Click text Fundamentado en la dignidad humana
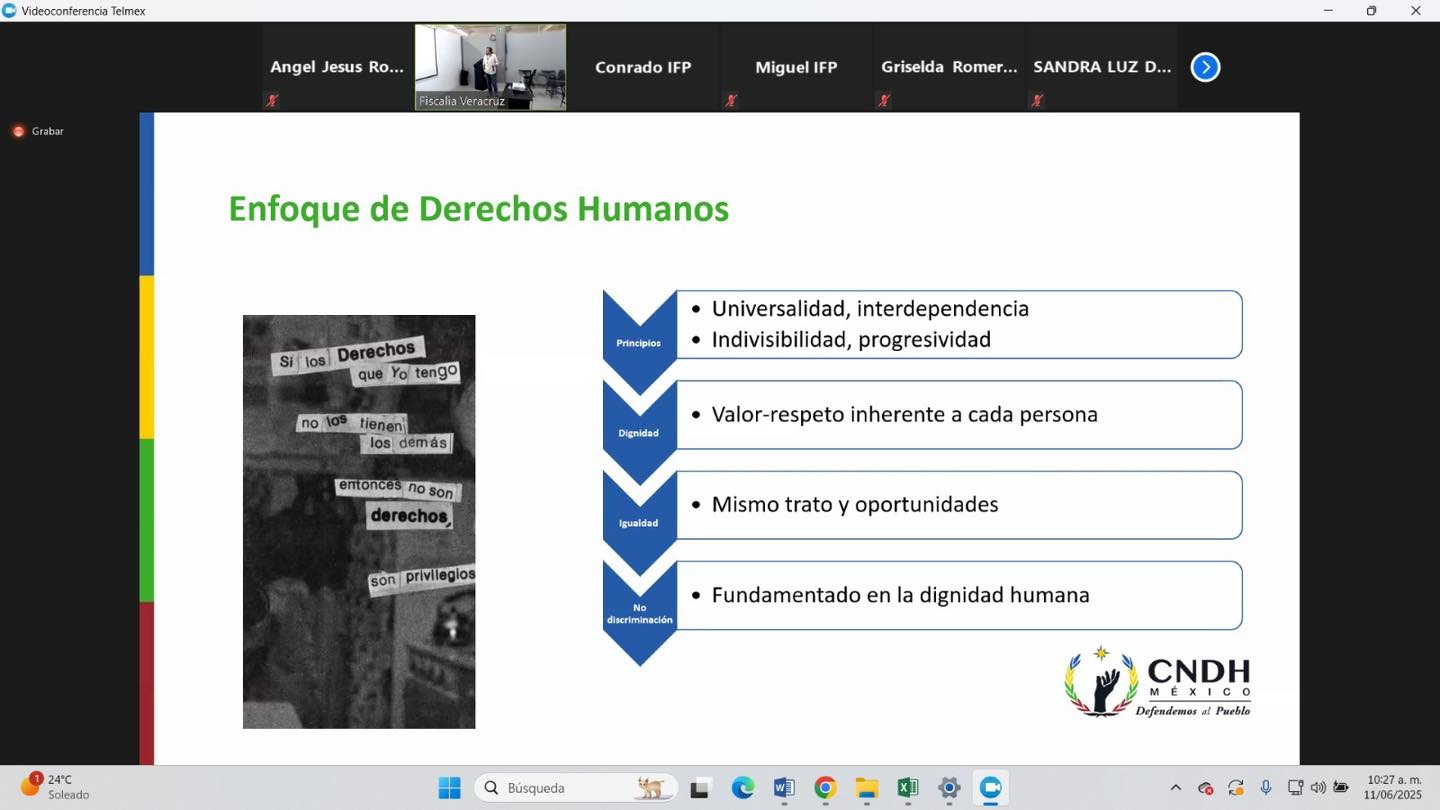1440x810 pixels. click(x=900, y=595)
